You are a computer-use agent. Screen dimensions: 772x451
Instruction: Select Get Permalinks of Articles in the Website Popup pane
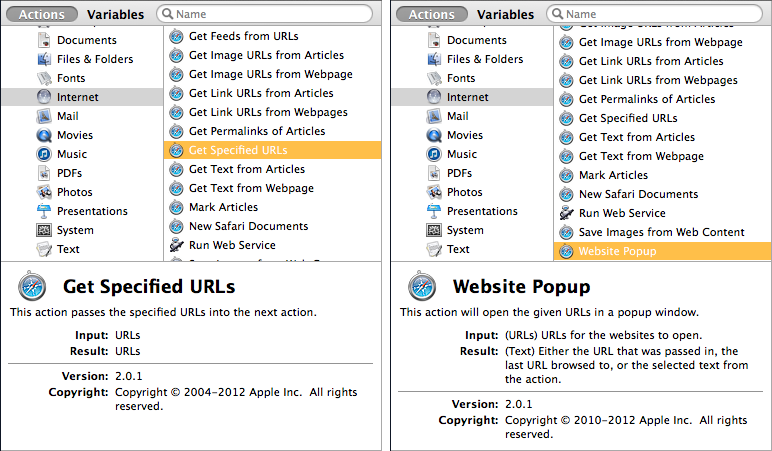(x=646, y=99)
